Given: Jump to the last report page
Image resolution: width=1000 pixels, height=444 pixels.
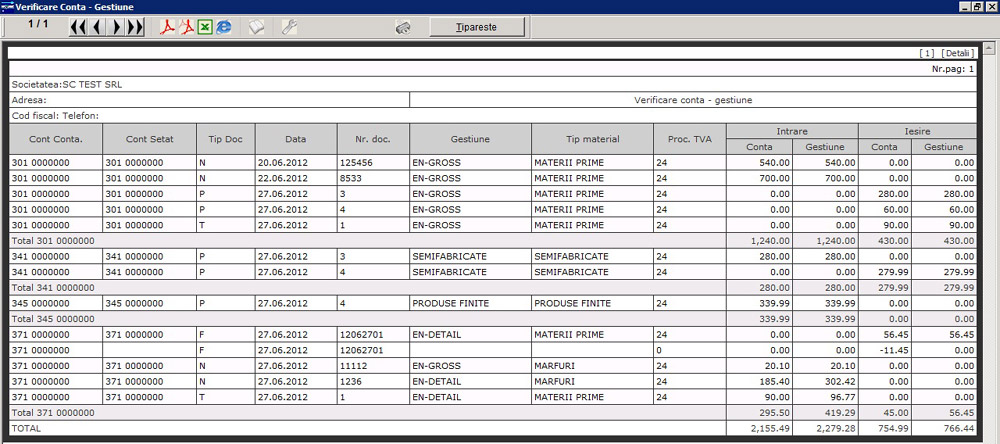Looking at the screenshot, I should pos(135,27).
